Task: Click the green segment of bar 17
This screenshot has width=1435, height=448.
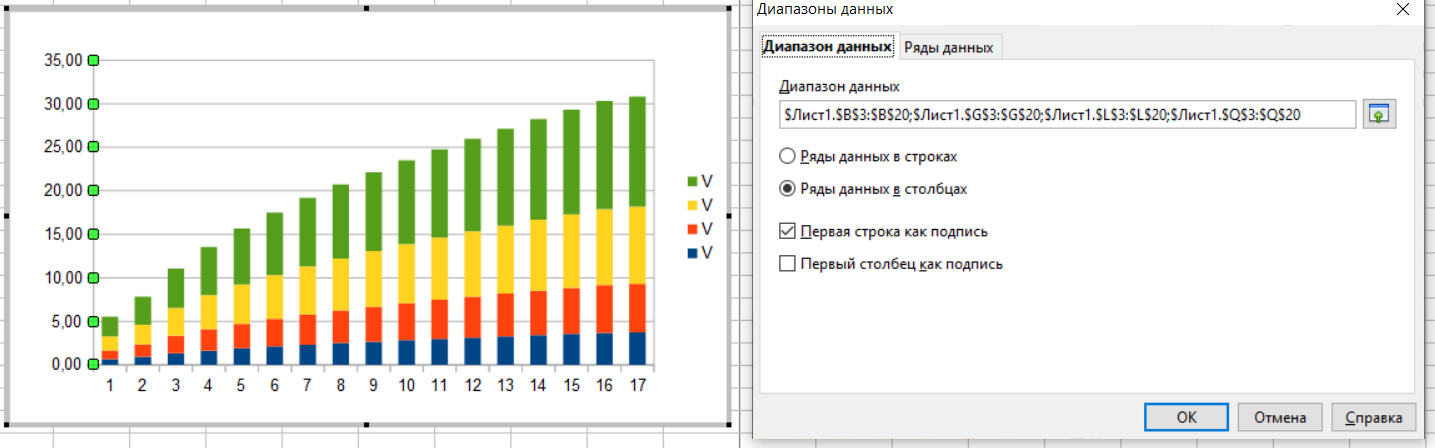Action: click(x=636, y=151)
